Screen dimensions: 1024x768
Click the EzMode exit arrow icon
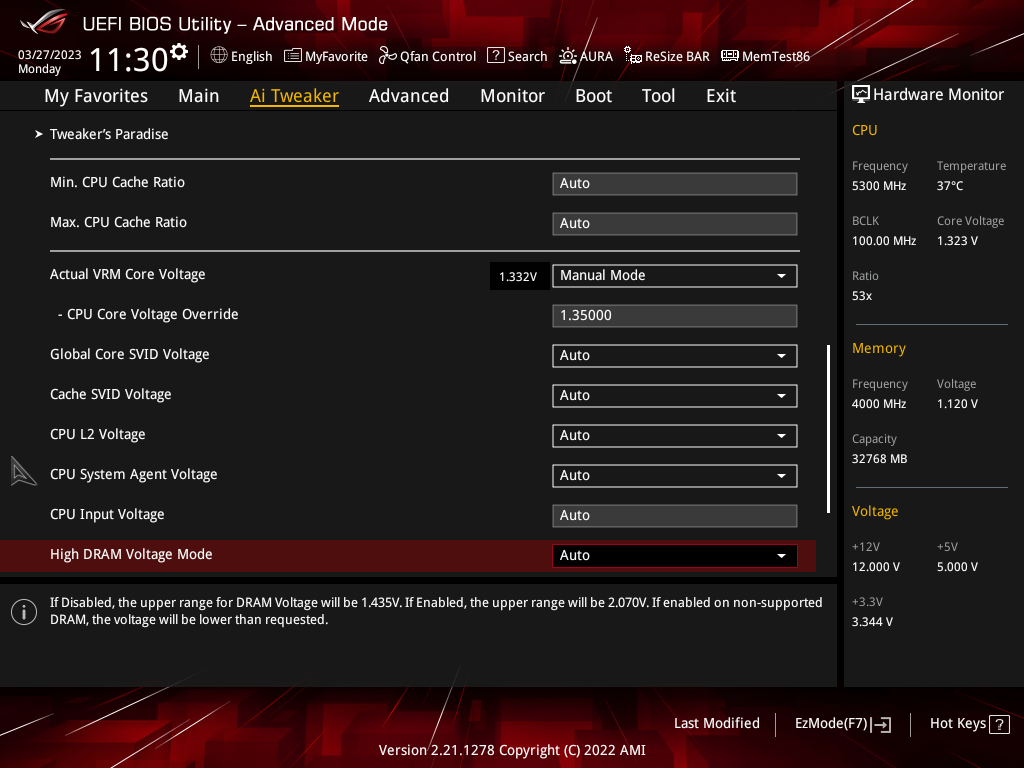click(882, 724)
